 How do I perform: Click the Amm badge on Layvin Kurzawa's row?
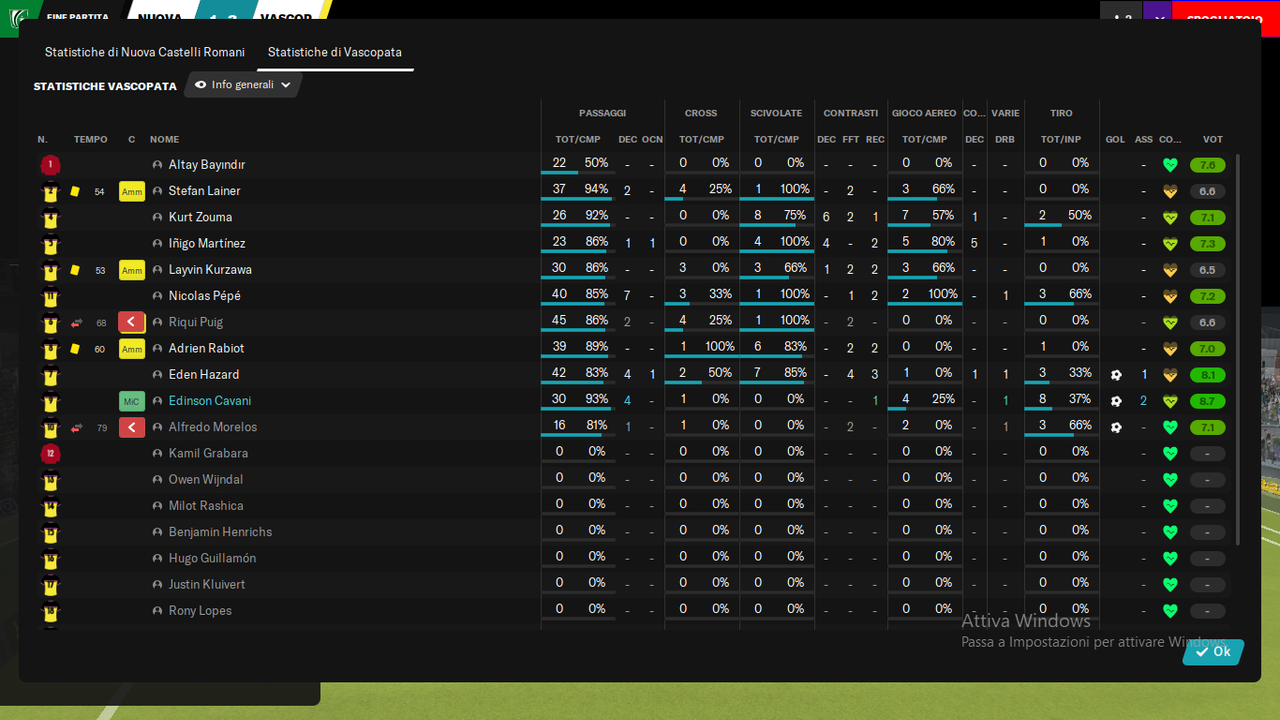132,270
